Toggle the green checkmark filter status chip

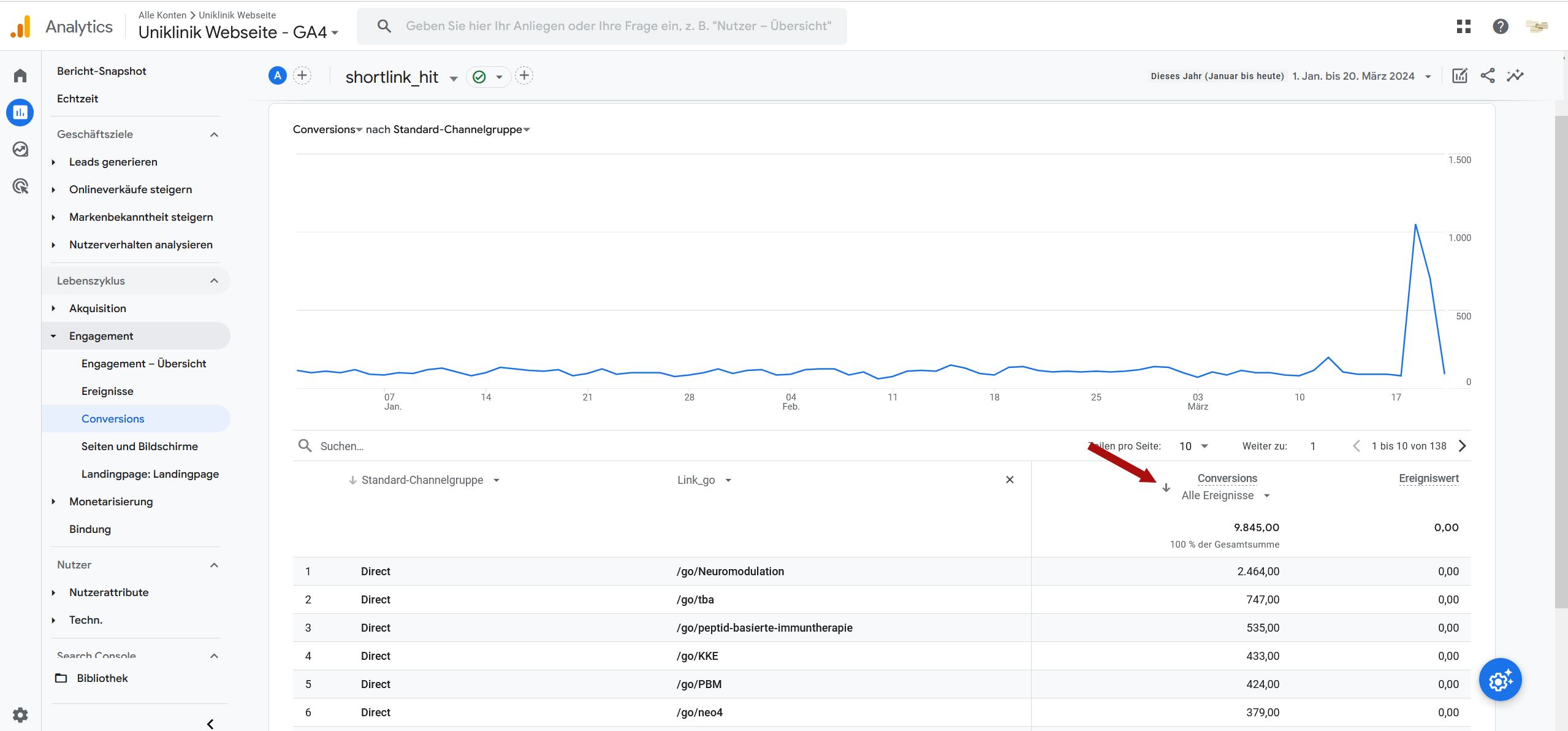pos(489,77)
